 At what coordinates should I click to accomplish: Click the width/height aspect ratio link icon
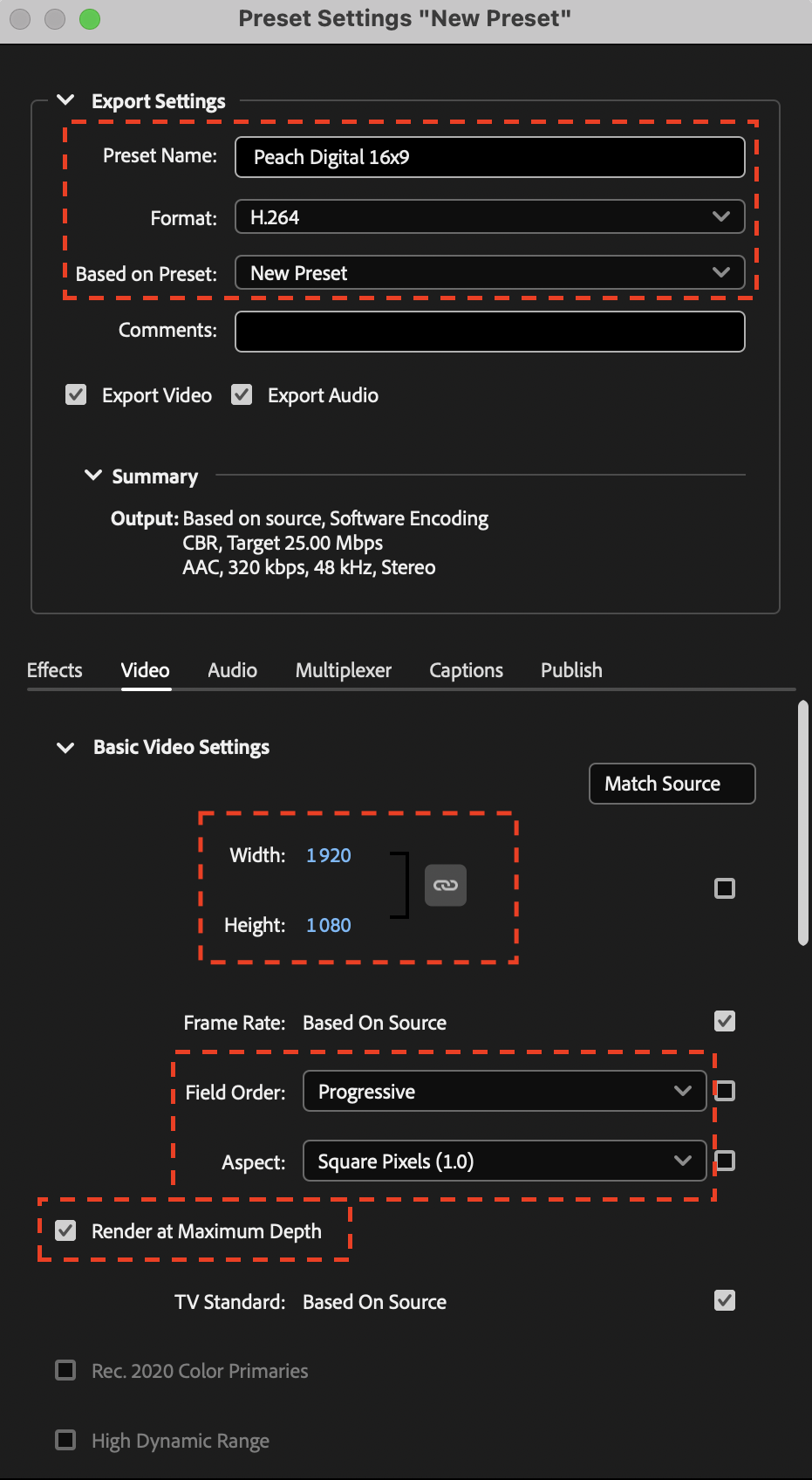tap(445, 886)
